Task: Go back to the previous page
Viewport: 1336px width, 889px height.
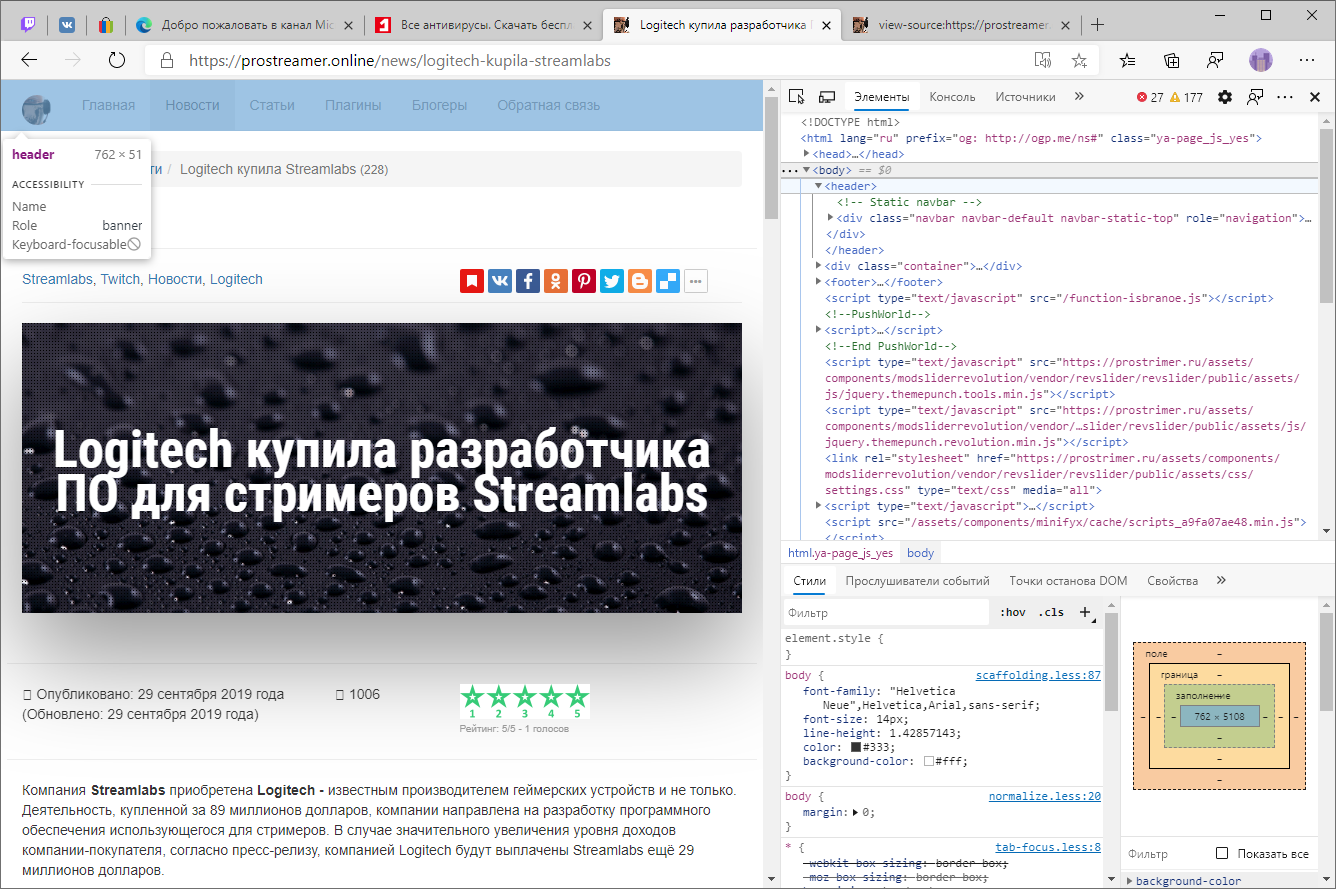Action: pyautogui.click(x=29, y=60)
